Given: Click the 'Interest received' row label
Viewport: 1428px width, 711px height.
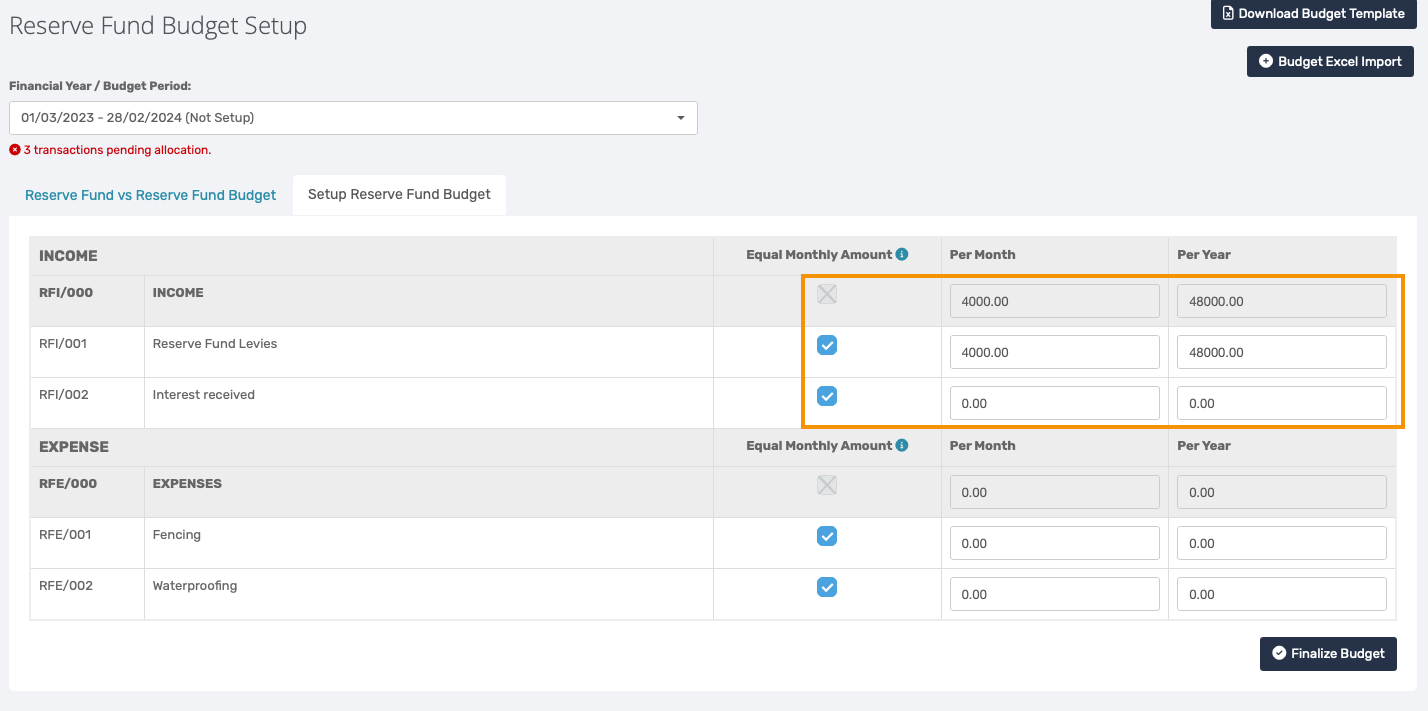Looking at the screenshot, I should 204,395.
